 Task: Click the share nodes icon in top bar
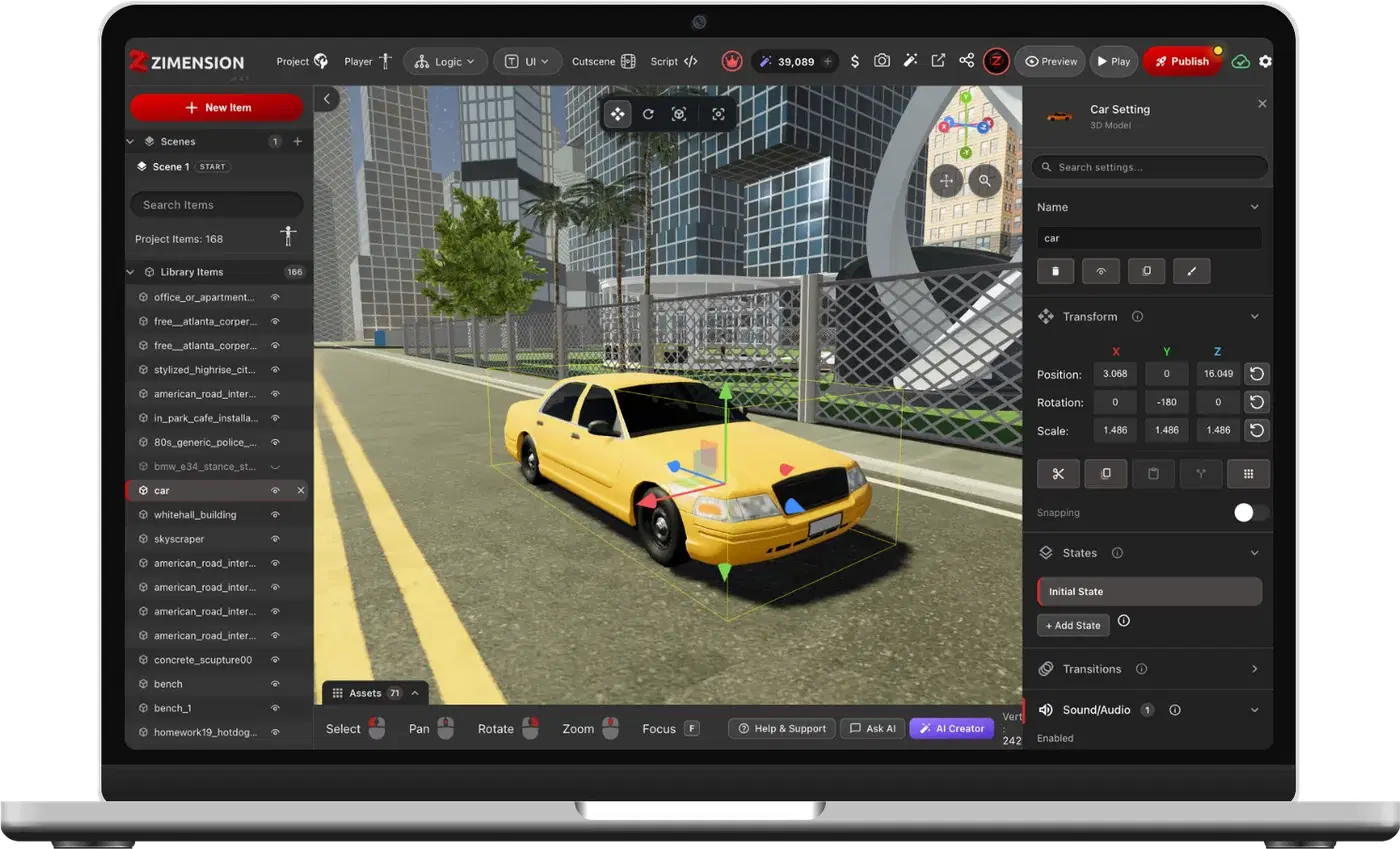pyautogui.click(x=966, y=61)
